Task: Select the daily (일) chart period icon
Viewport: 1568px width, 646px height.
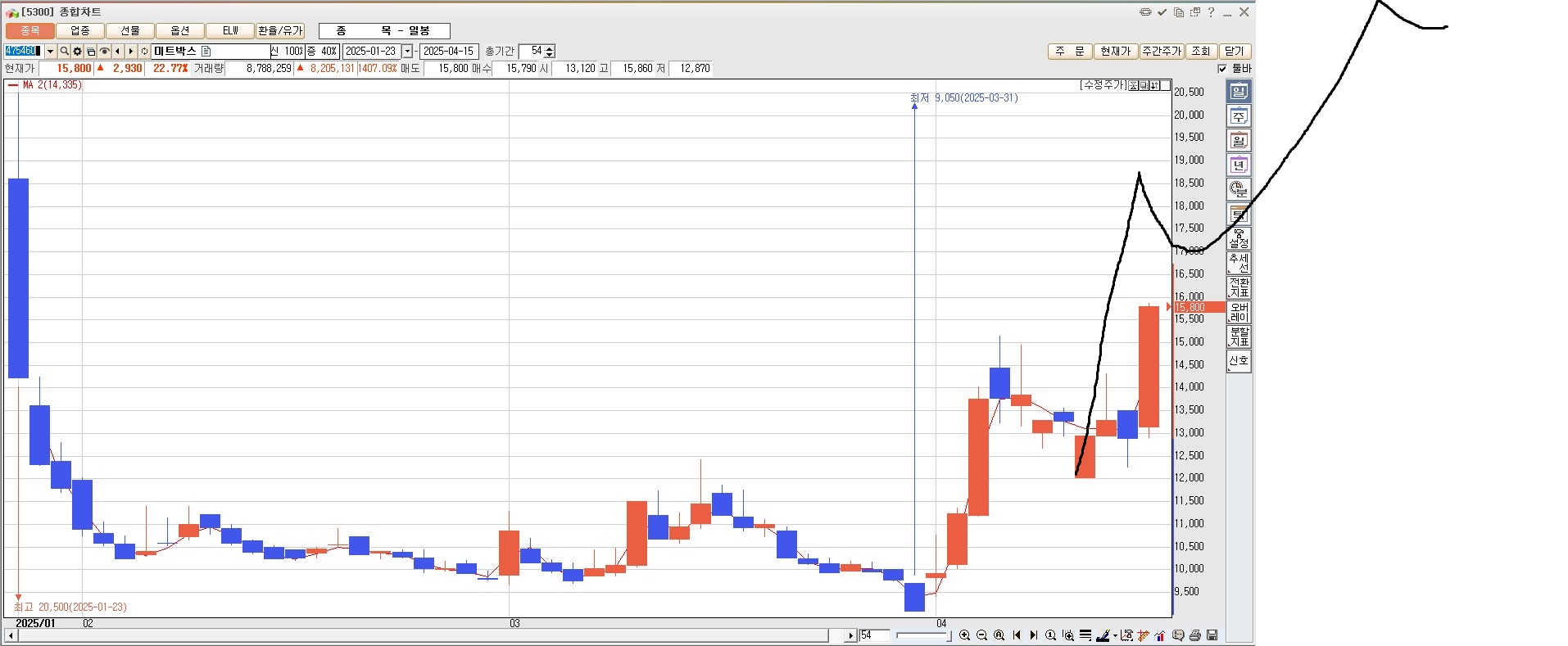Action: [1238, 92]
